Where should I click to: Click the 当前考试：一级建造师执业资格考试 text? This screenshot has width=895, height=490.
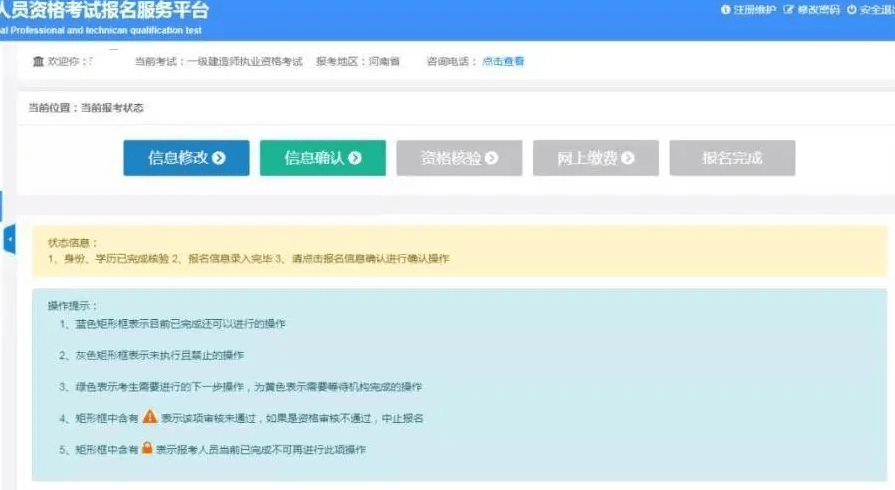219,61
